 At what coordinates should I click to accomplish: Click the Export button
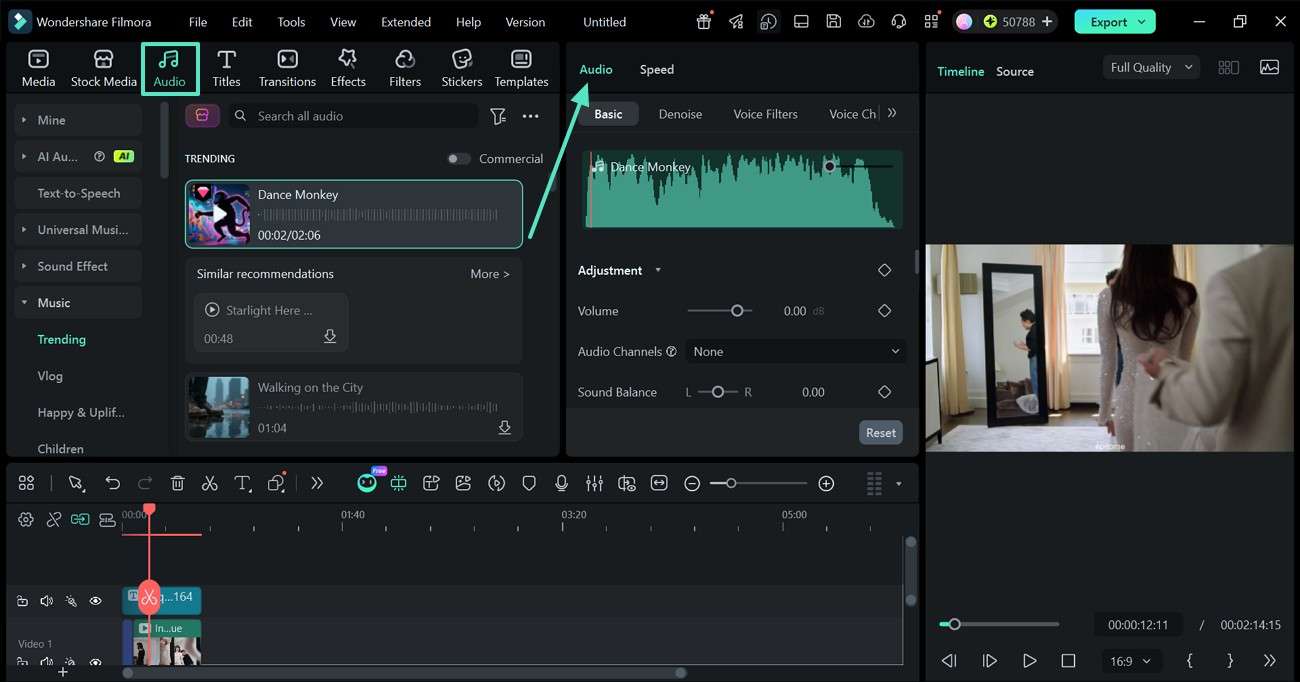click(1115, 22)
